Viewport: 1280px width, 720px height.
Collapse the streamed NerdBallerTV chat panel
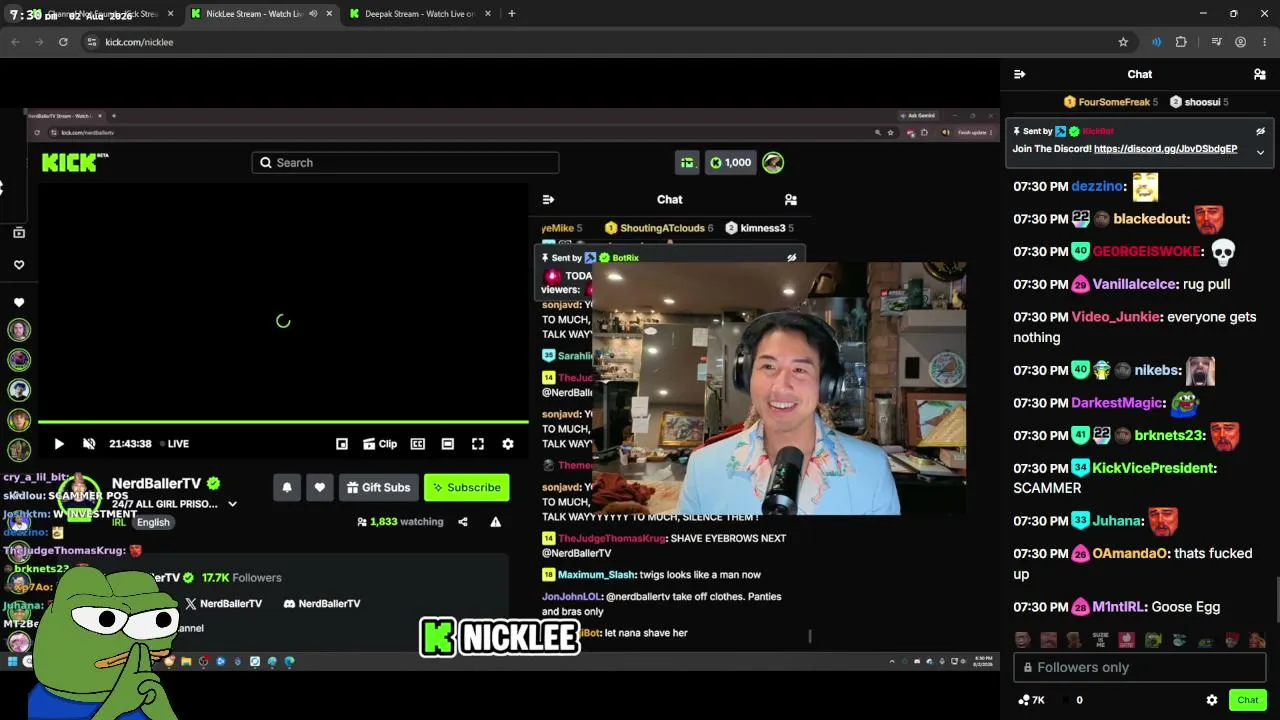(x=548, y=200)
